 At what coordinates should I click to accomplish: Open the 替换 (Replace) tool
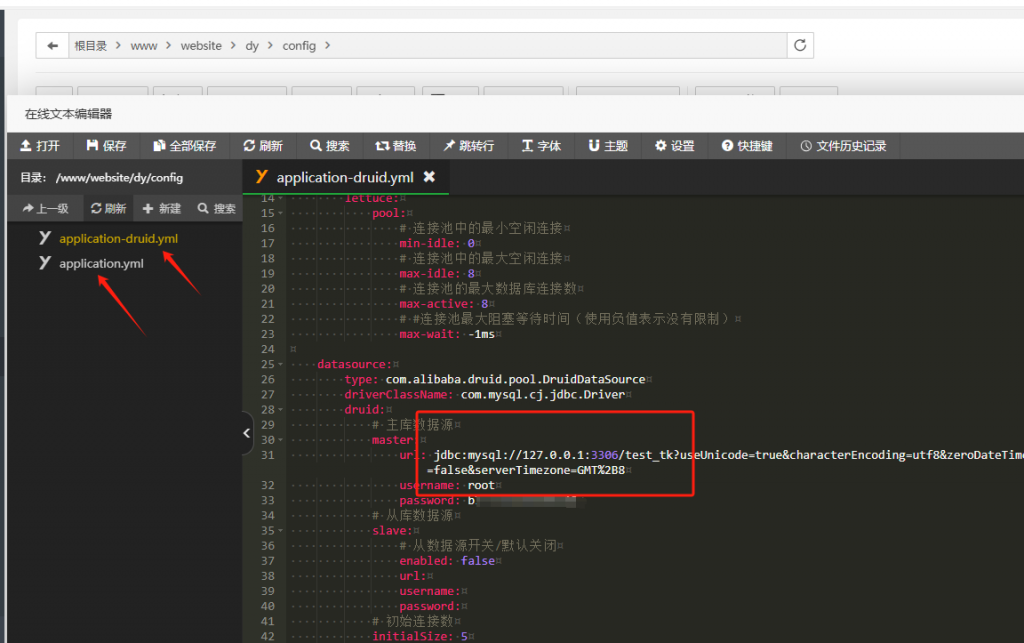(x=396, y=146)
